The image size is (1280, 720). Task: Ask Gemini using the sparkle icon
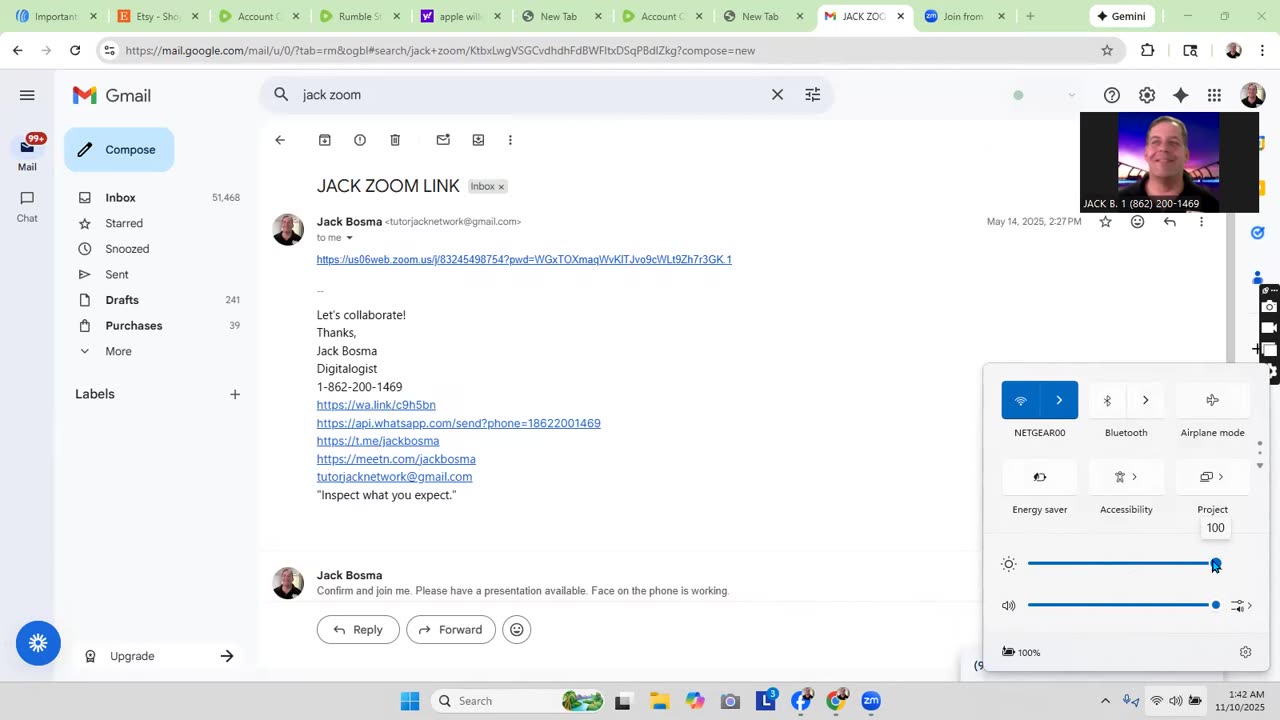pyautogui.click(x=1181, y=95)
